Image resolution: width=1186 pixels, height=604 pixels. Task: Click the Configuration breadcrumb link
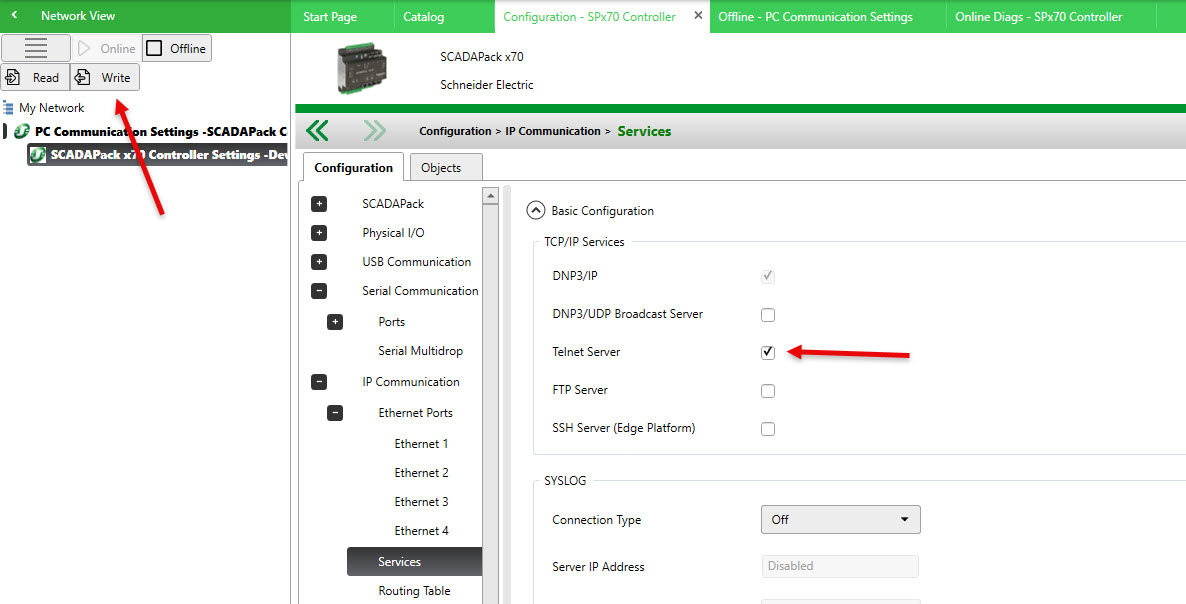point(455,131)
